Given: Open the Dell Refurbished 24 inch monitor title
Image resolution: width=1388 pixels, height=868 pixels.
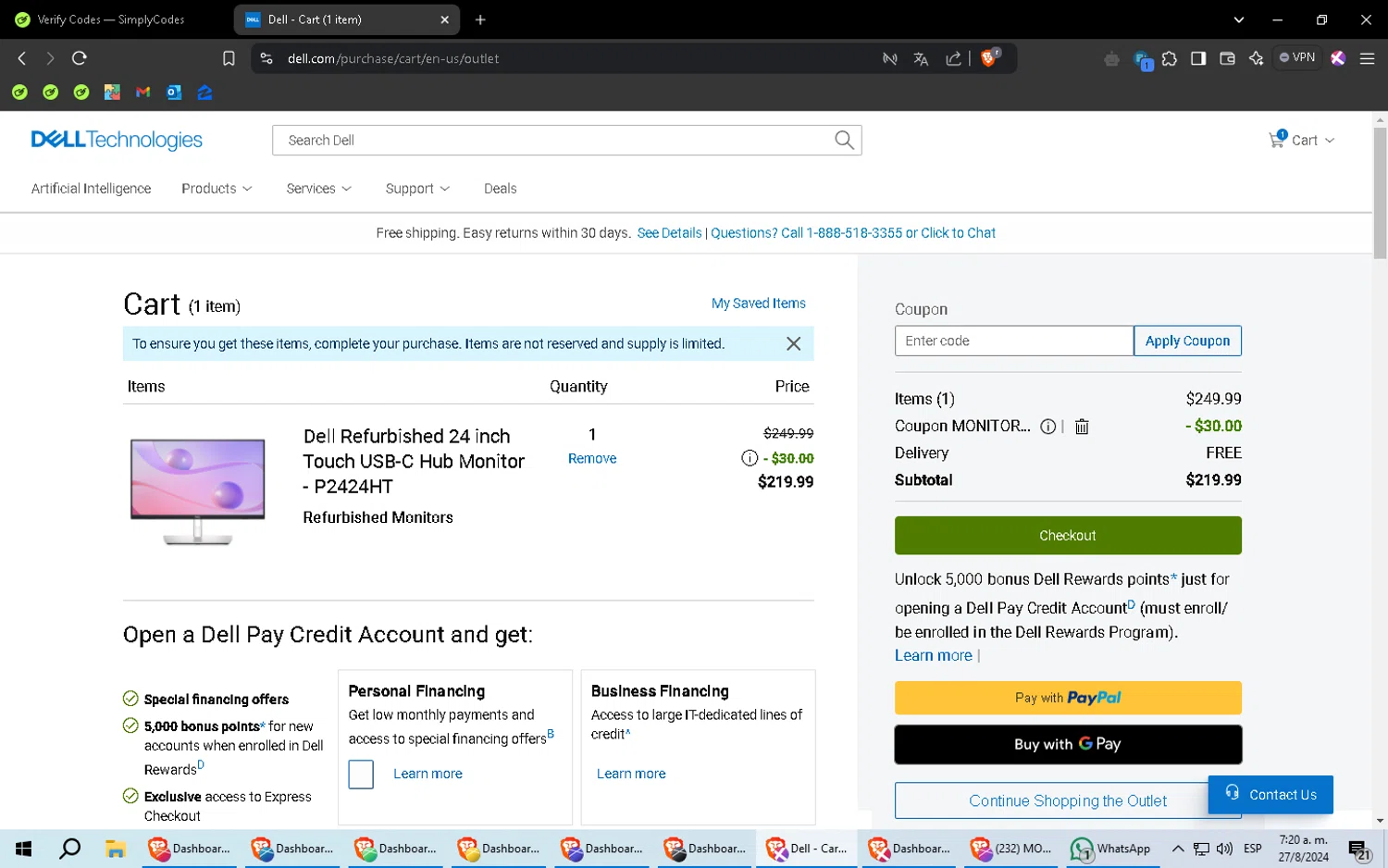Looking at the screenshot, I should (414, 461).
